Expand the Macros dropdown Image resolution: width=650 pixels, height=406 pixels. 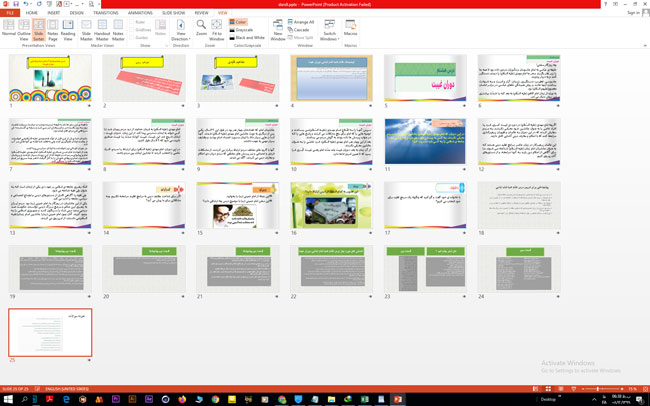[x=350, y=28]
